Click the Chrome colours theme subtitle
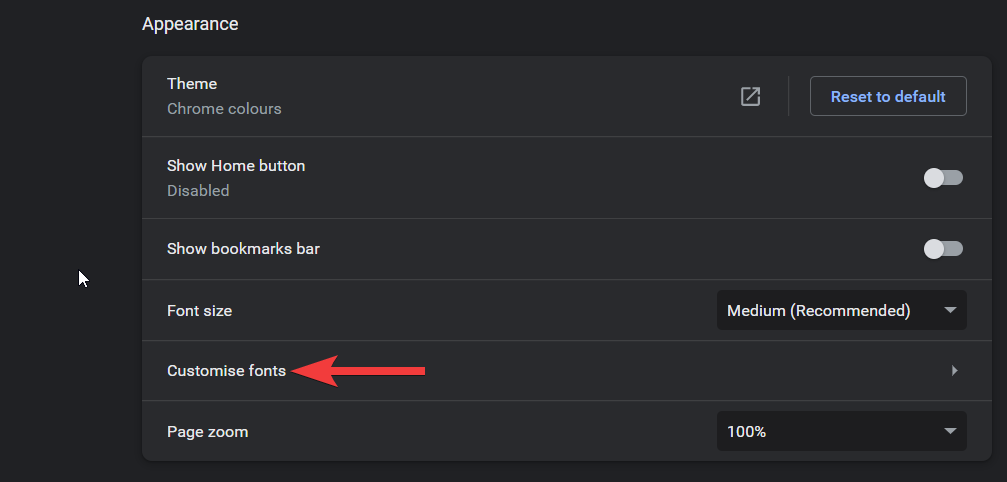Viewport: 1007px width, 482px height. tap(224, 109)
